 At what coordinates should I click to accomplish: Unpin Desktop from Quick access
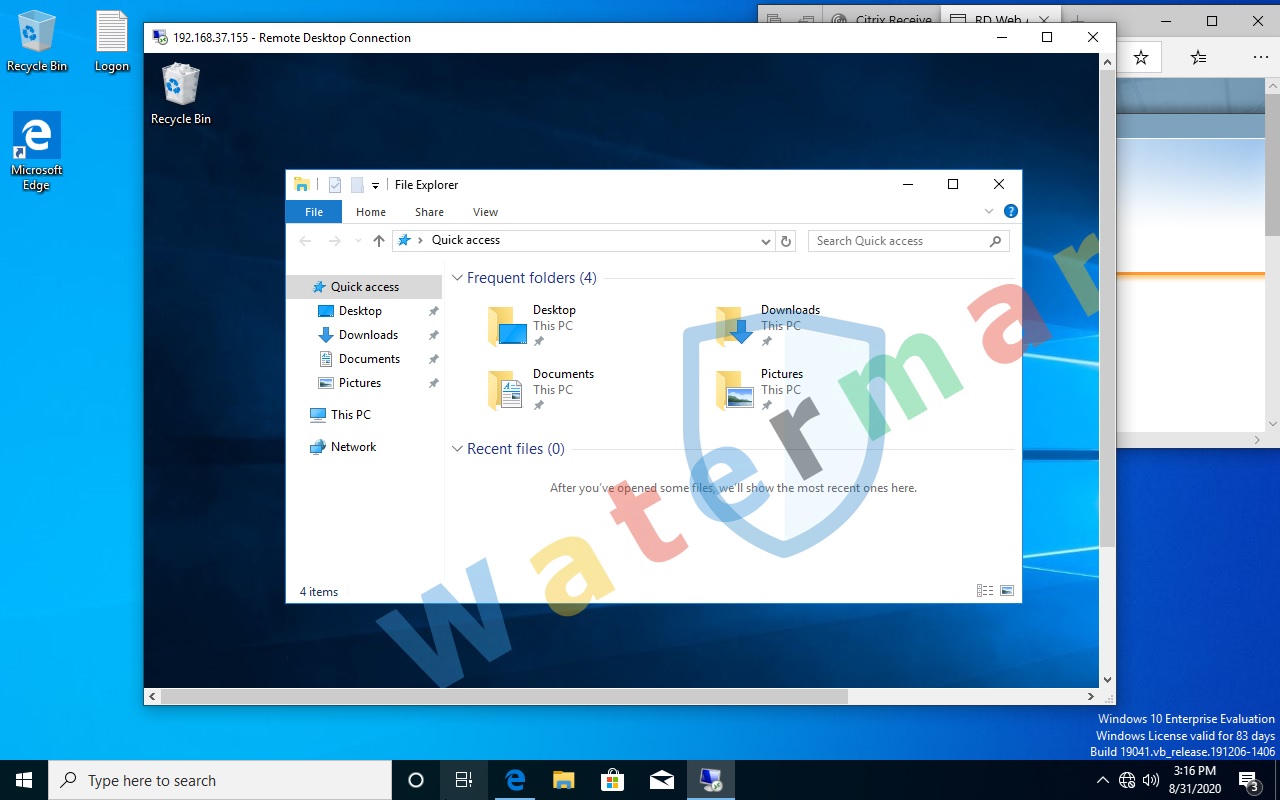click(433, 311)
